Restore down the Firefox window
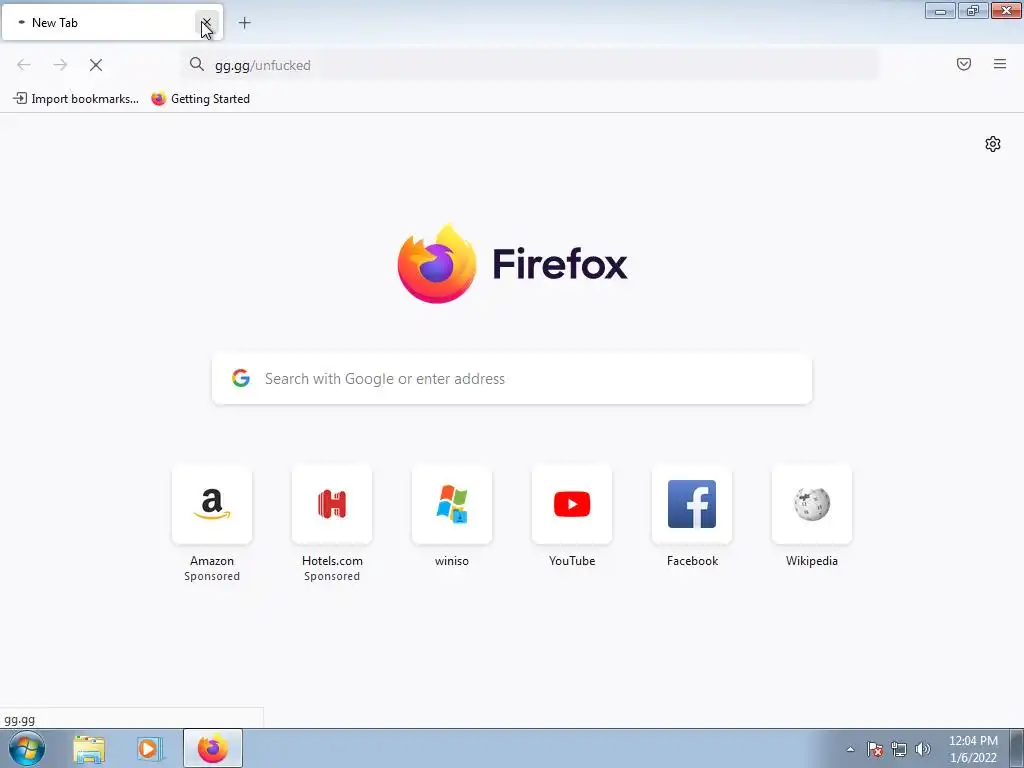1024x768 pixels. click(x=973, y=10)
